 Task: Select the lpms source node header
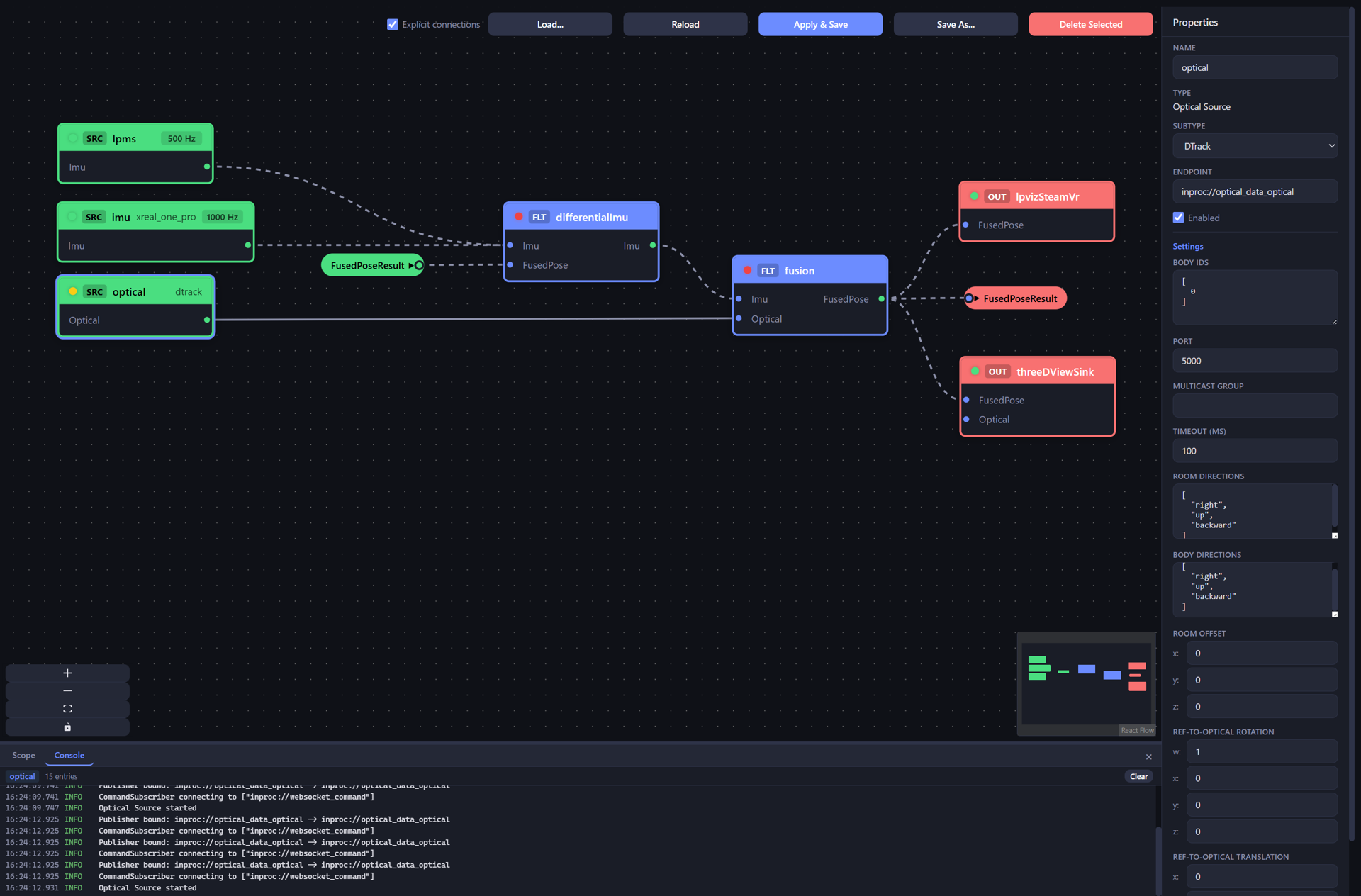tap(135, 138)
